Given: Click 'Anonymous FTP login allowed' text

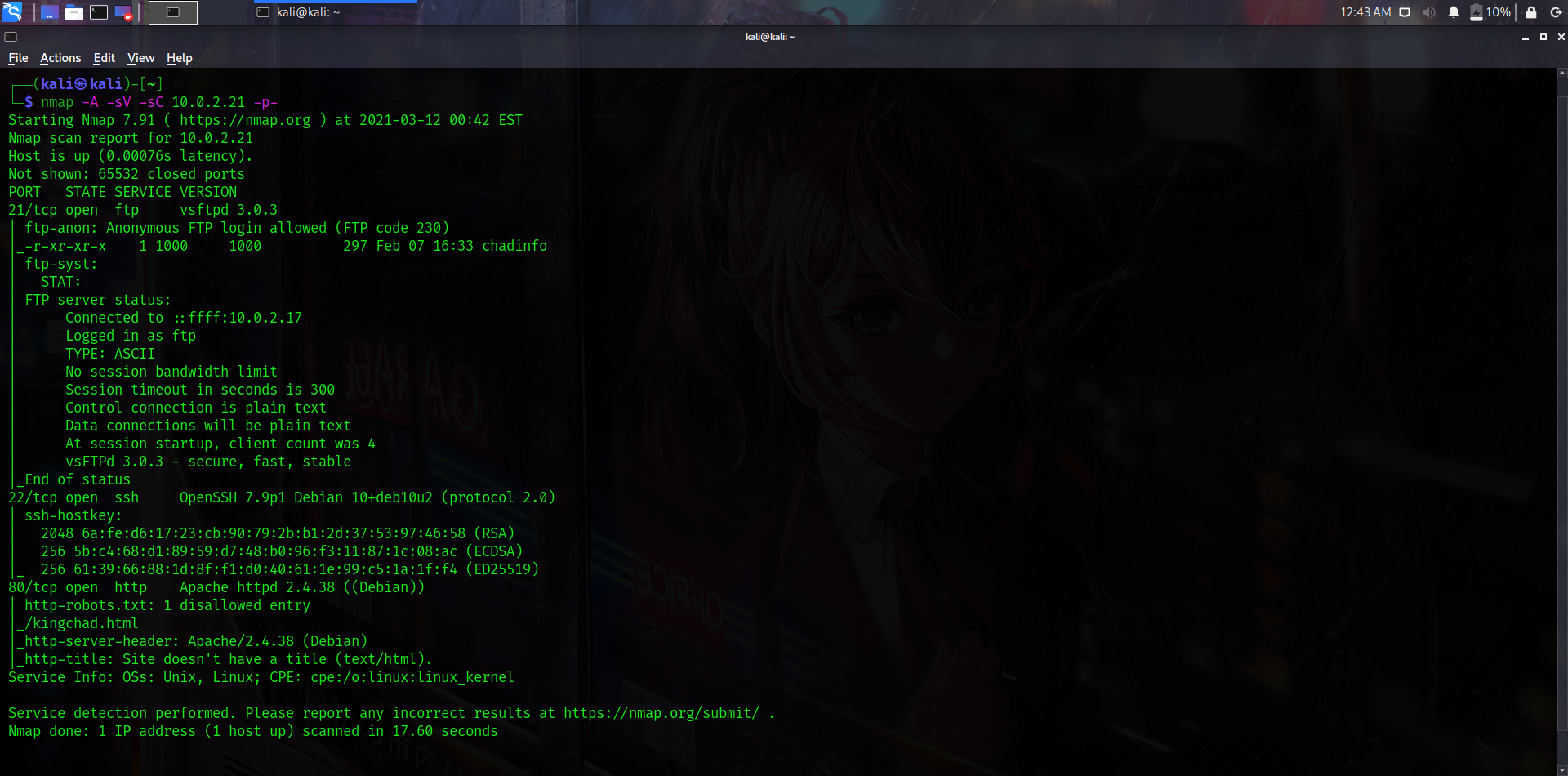Looking at the screenshot, I should click(216, 228).
